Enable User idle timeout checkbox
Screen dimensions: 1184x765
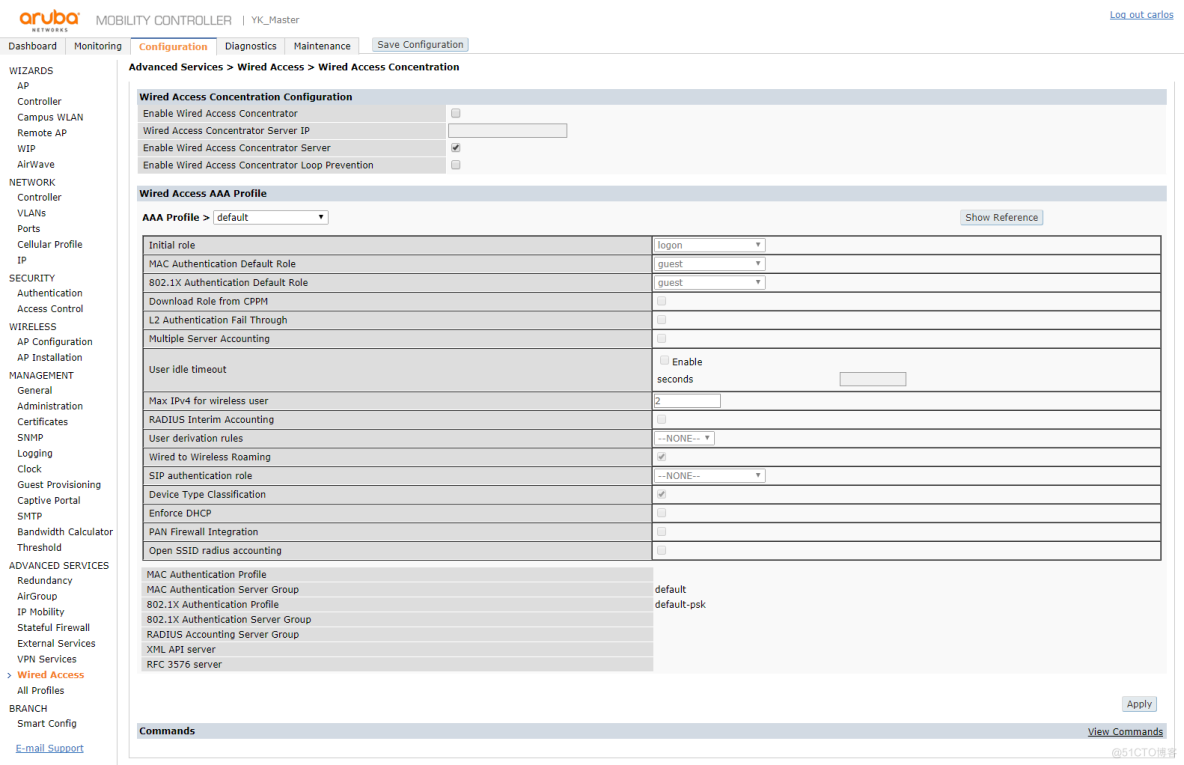[664, 360]
